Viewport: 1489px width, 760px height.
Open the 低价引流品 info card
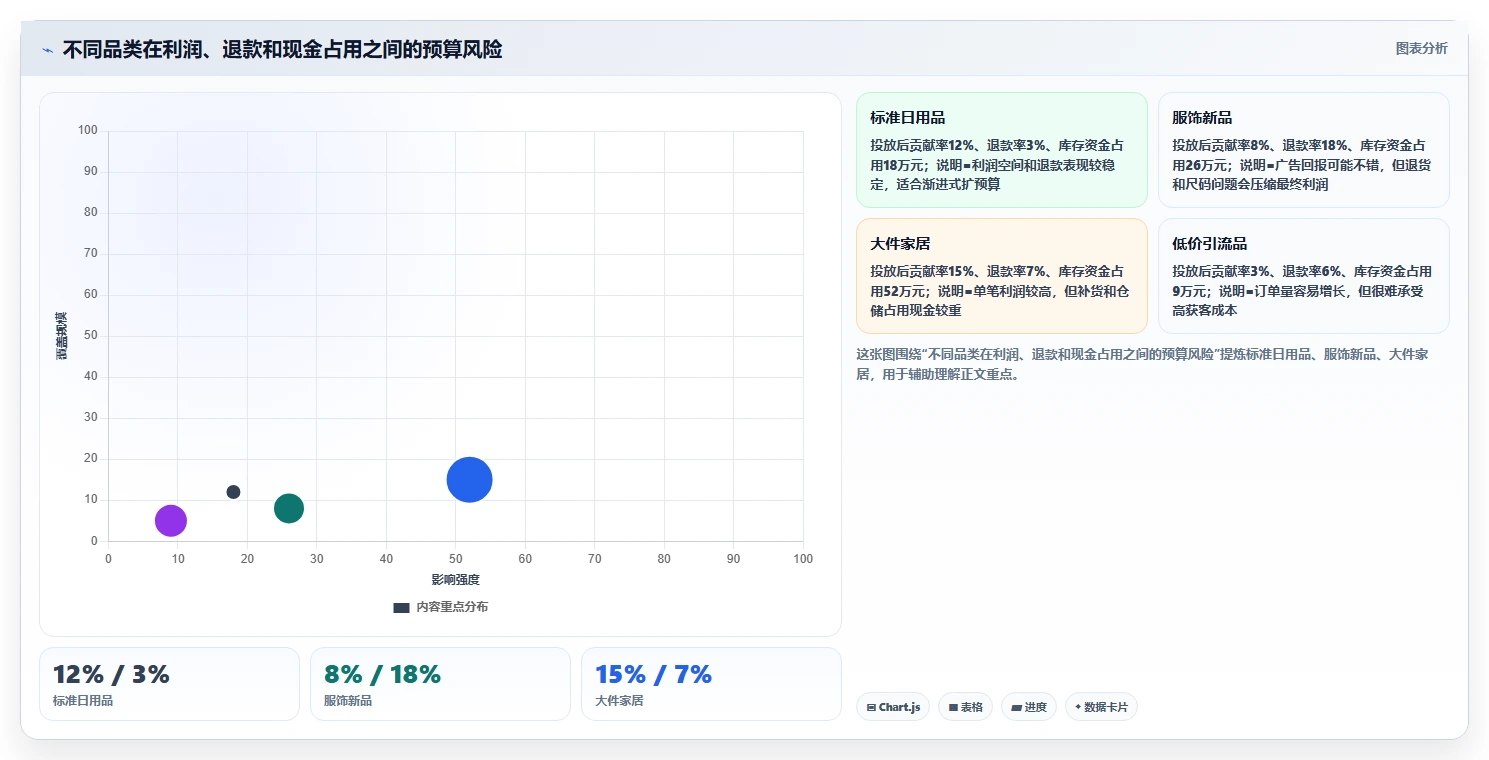click(x=1304, y=276)
